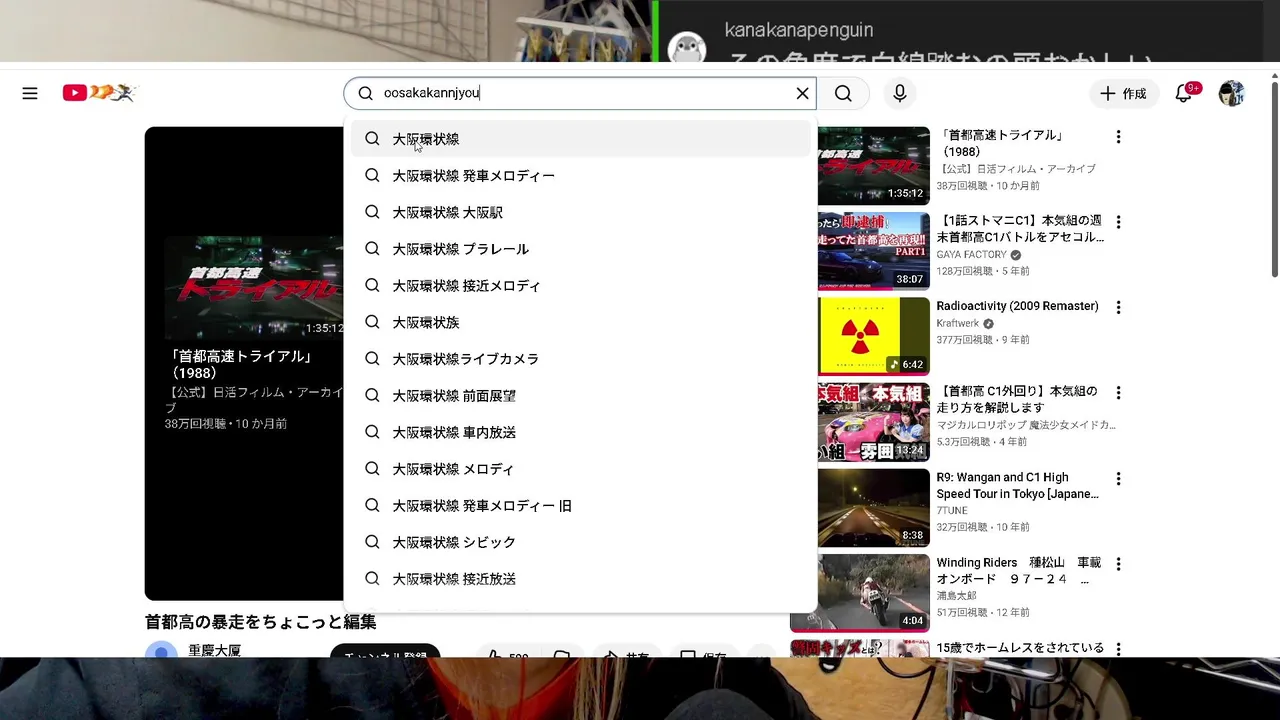This screenshot has height=720, width=1280.
Task: Select suggestion 大阪環状線 メロディ
Action: pos(580,469)
